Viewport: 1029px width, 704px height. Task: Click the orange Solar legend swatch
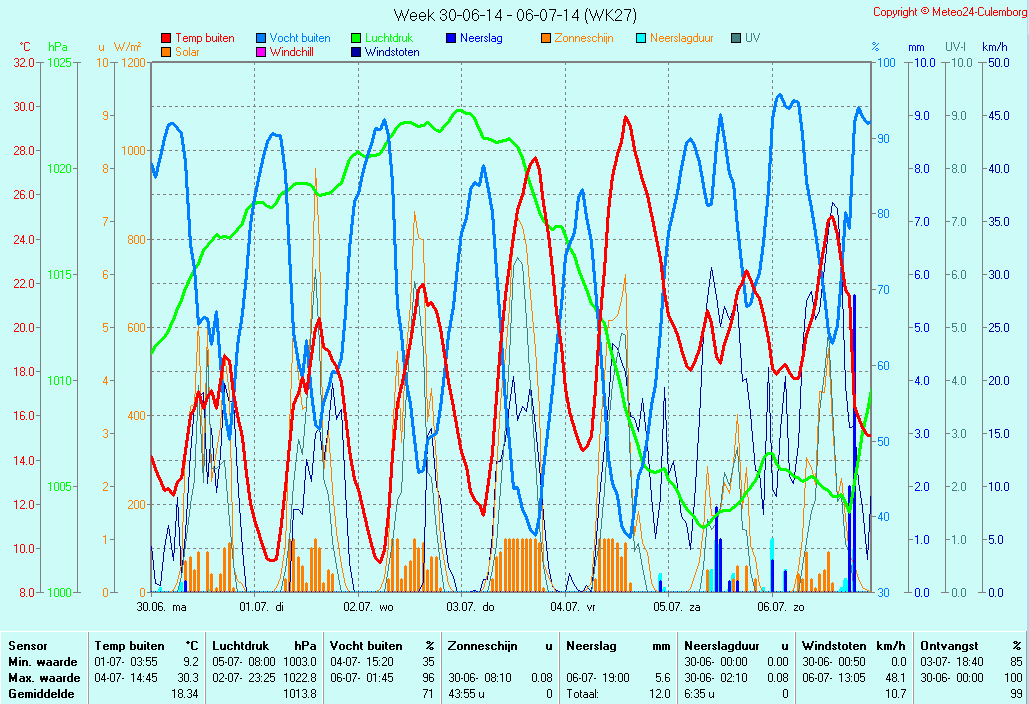(x=166, y=52)
